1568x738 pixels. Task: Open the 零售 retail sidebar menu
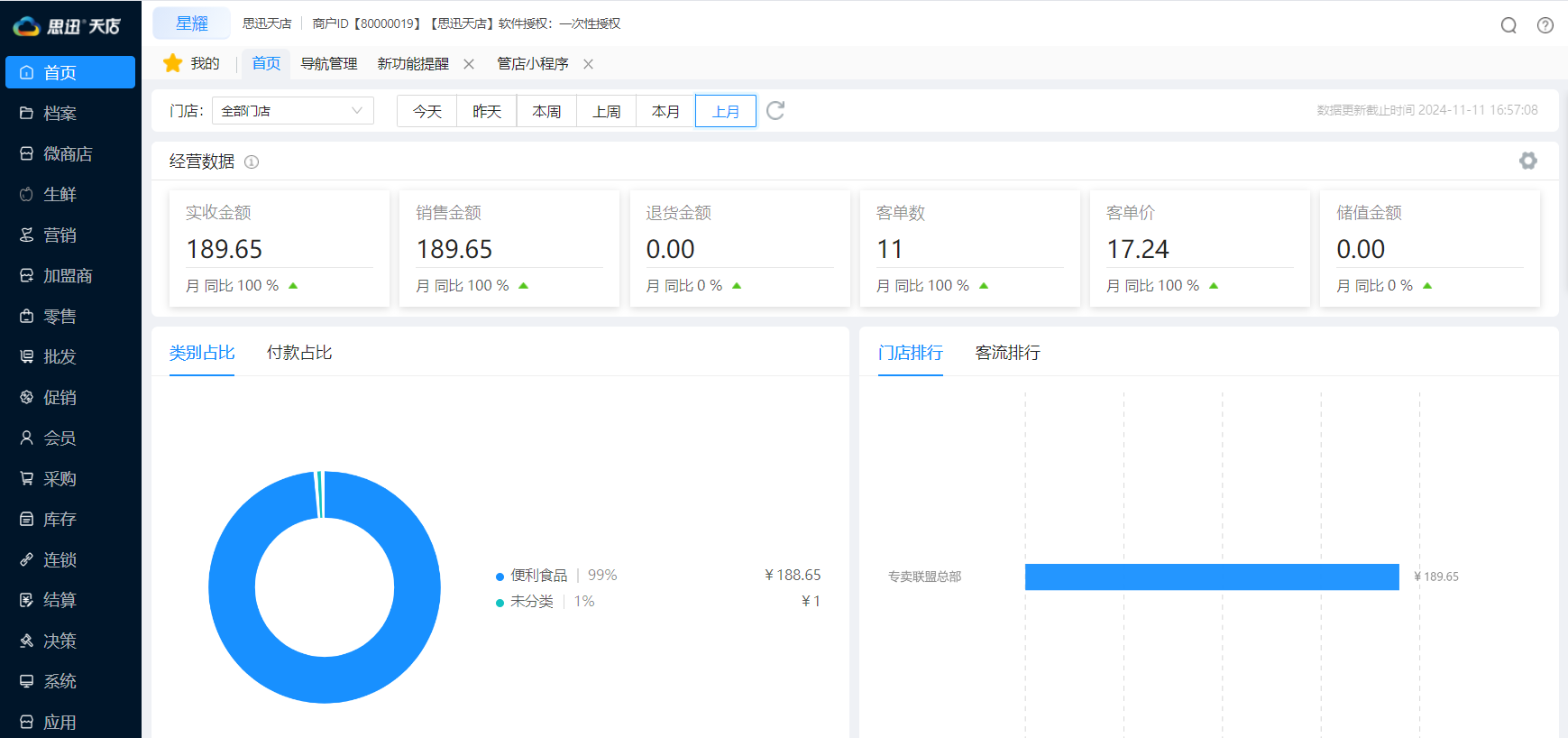pos(70,316)
